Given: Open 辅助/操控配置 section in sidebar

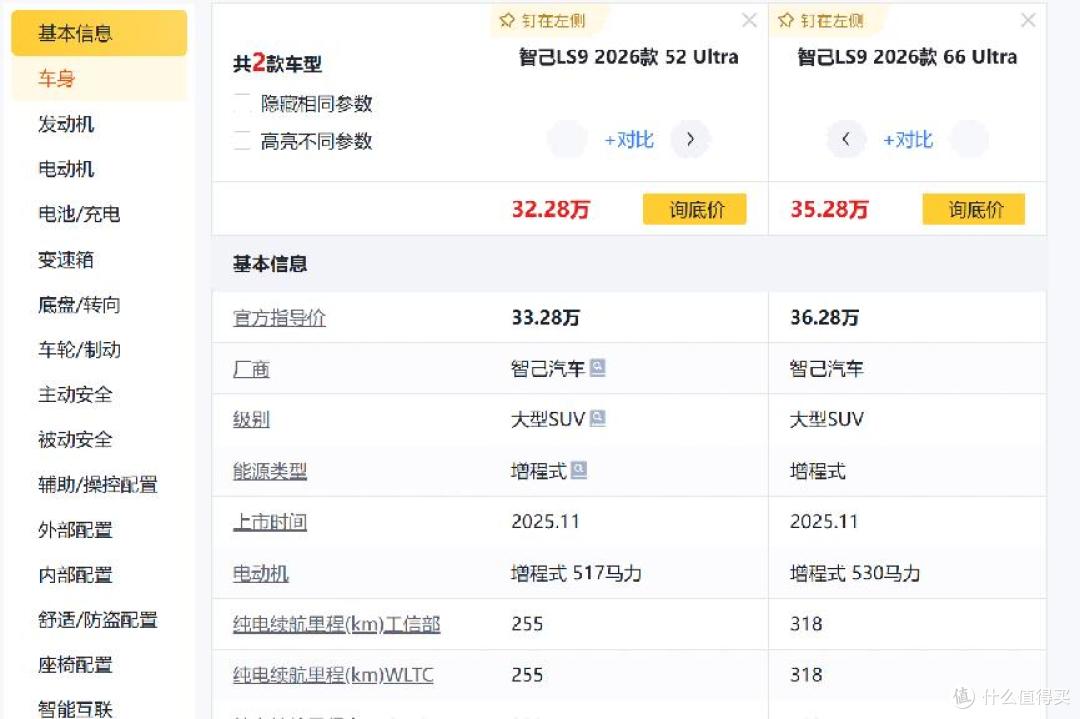Looking at the screenshot, I should point(98,485).
